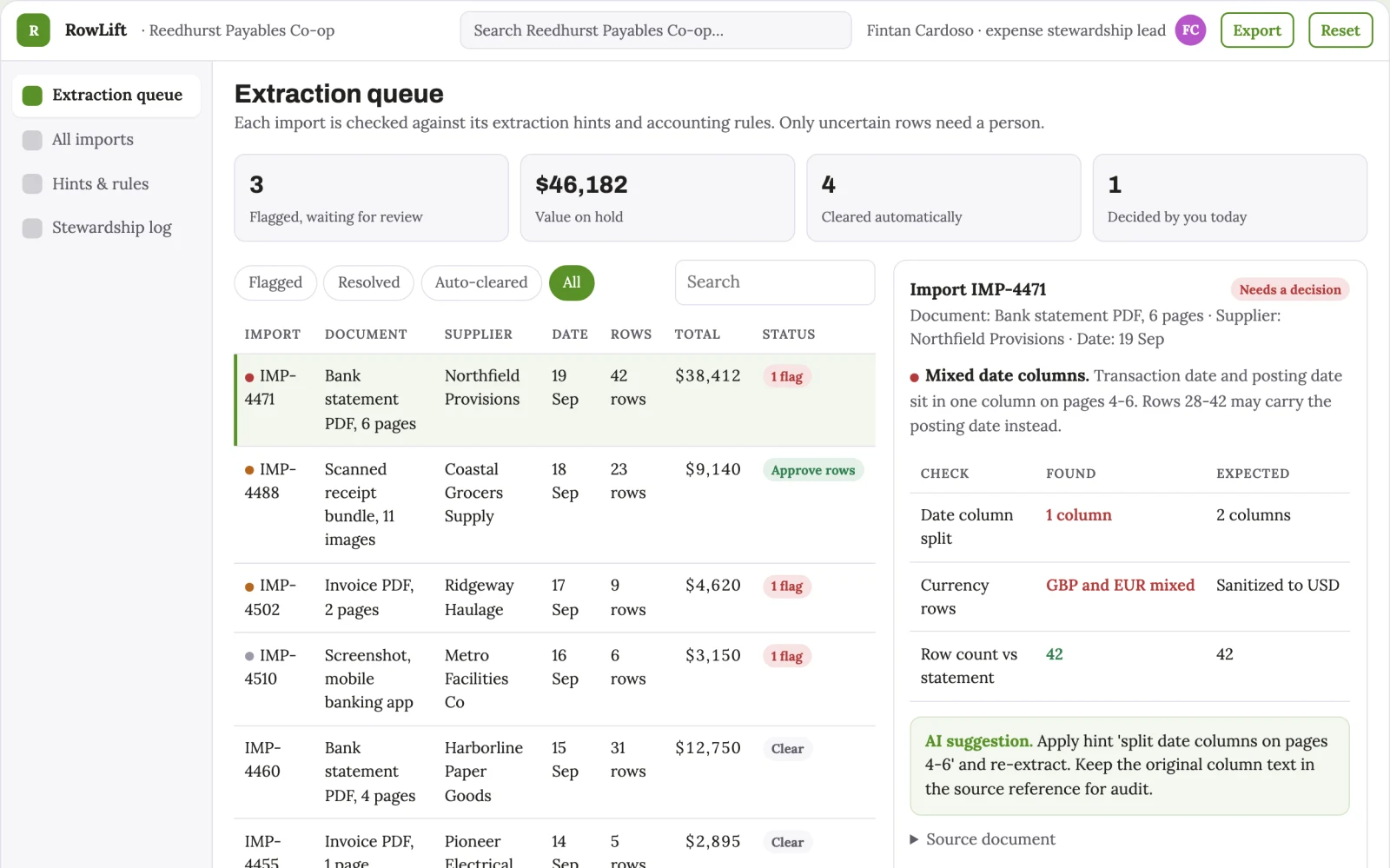Screen dimensions: 1390x868
Task: Click the TOTAL column header
Action: pyautogui.click(x=698, y=335)
